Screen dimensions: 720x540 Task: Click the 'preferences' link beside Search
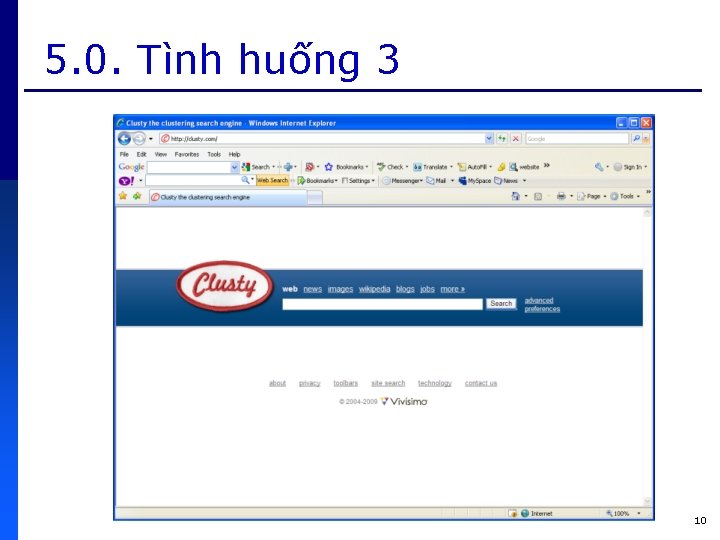click(x=542, y=309)
